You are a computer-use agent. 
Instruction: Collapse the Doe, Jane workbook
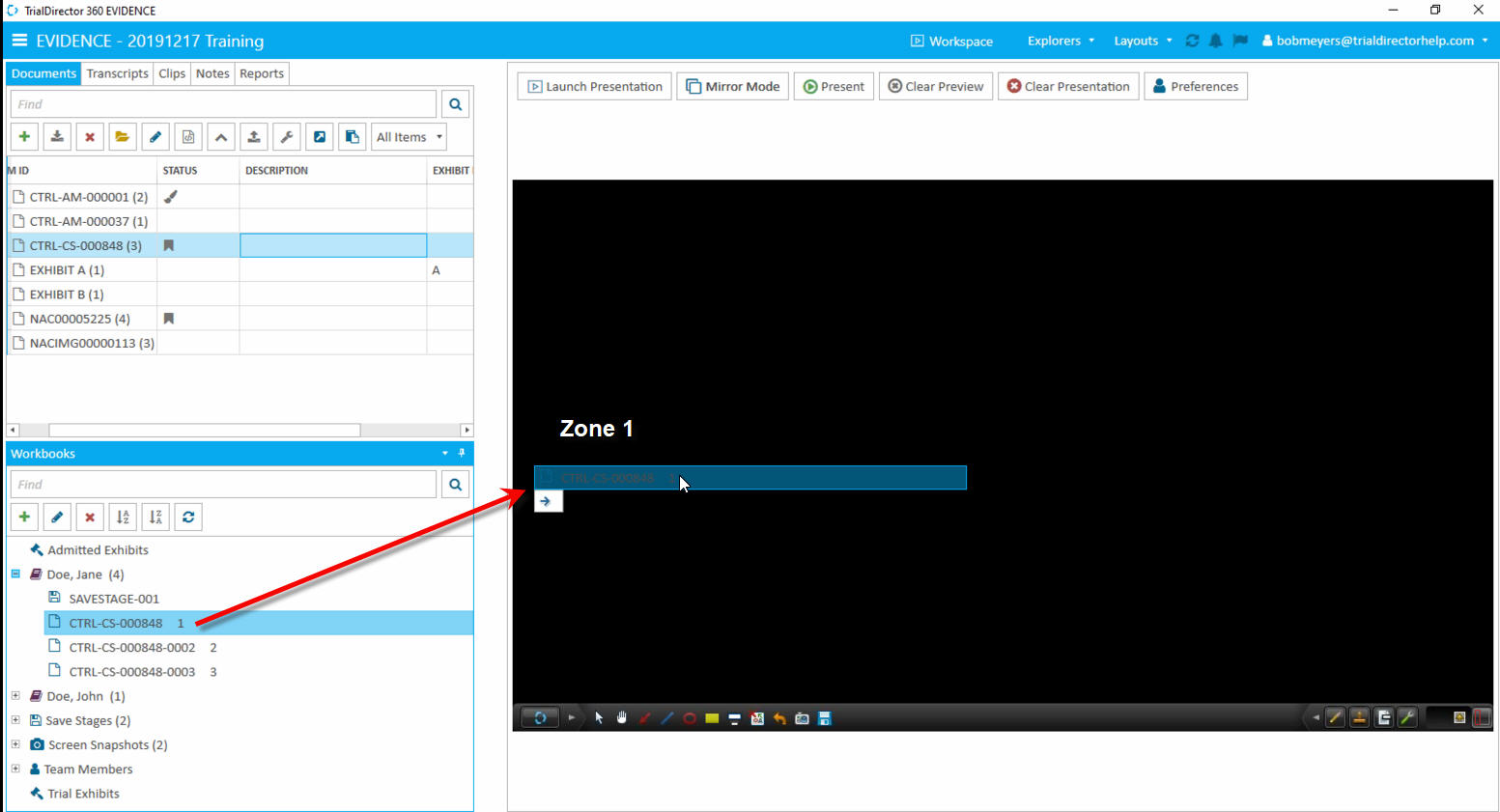point(15,574)
